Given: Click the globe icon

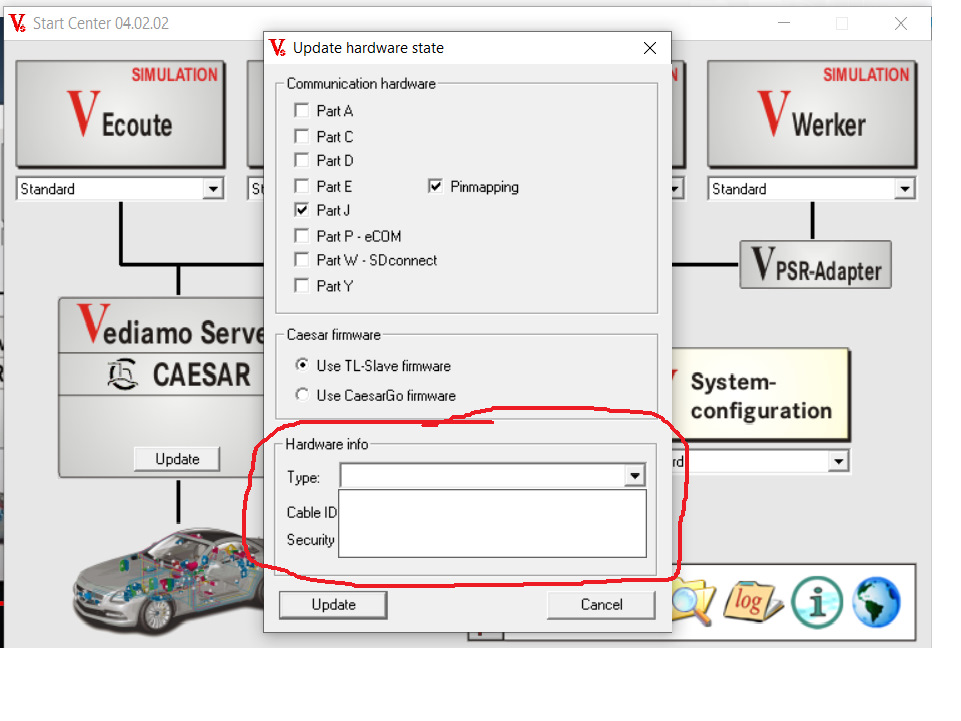Looking at the screenshot, I should coord(876,603).
